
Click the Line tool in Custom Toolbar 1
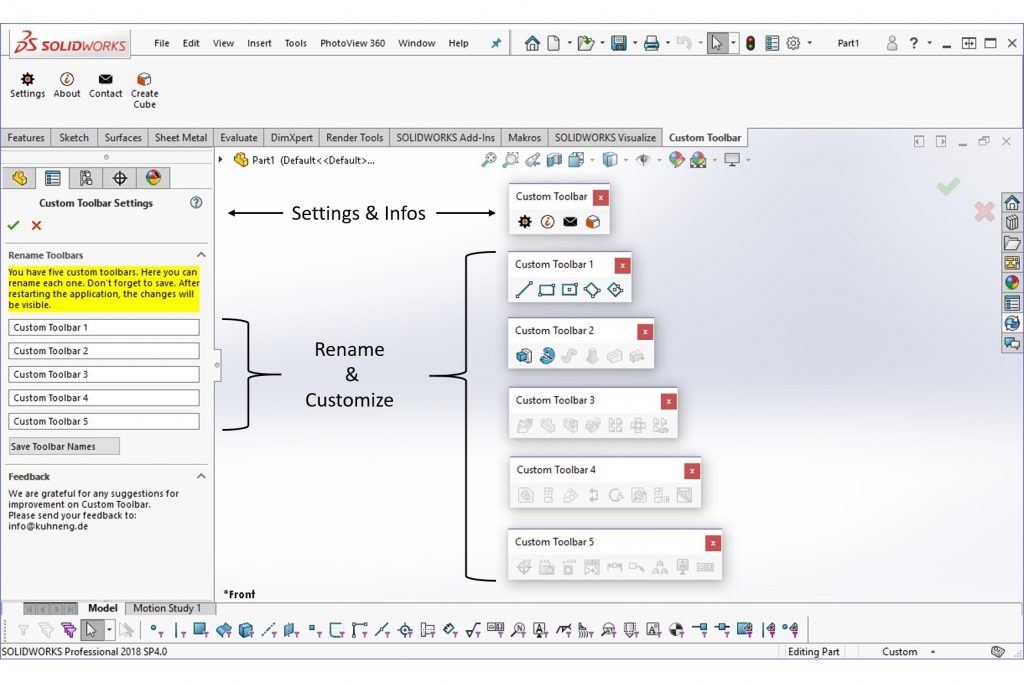coord(523,290)
